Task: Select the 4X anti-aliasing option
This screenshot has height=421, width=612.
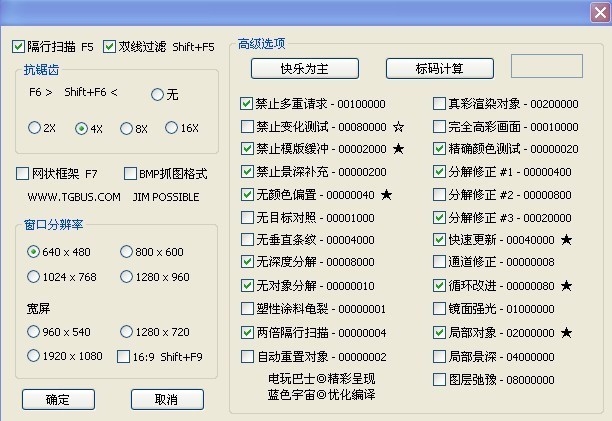Action: pyautogui.click(x=81, y=128)
